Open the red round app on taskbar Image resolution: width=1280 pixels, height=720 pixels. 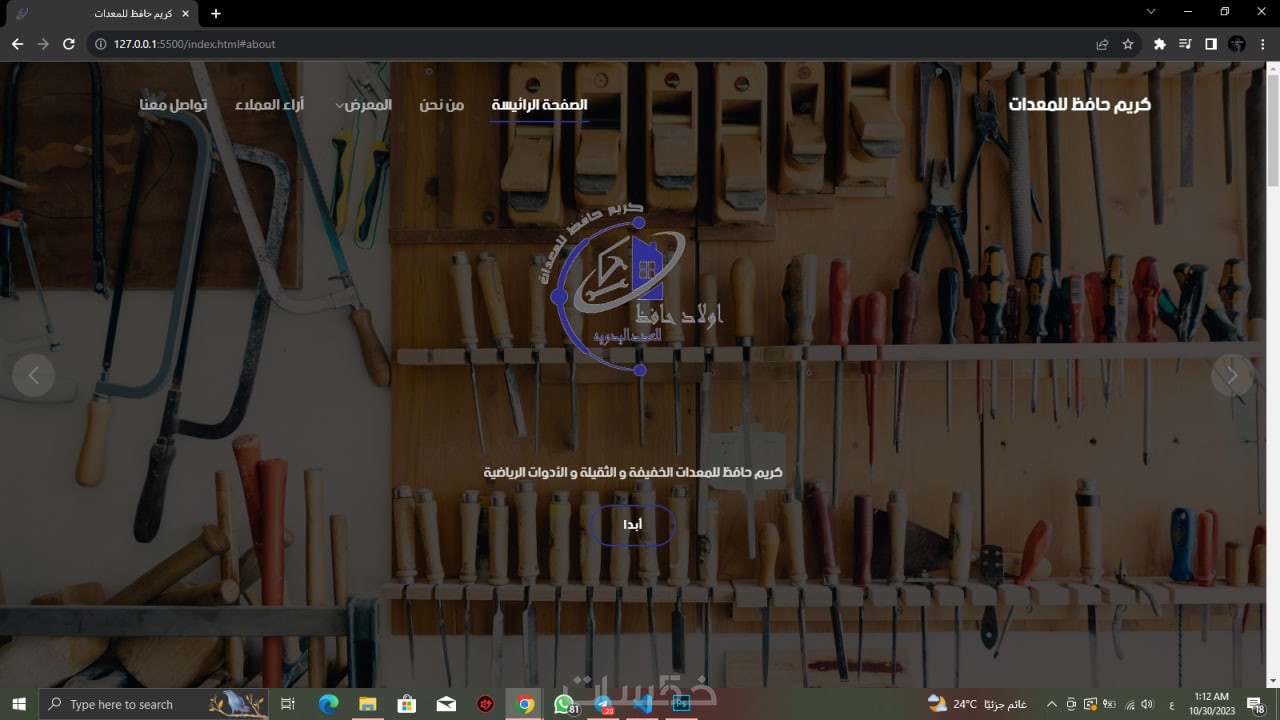[x=486, y=704]
